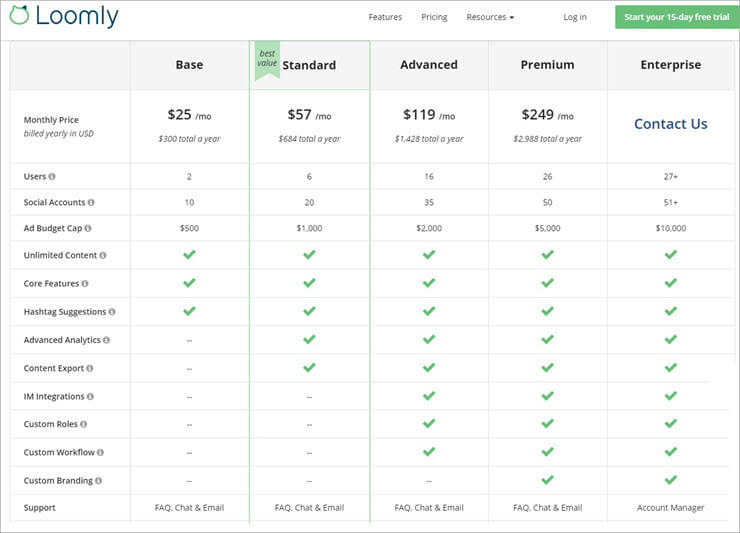Click the Enterprise plan Custom Workflow checkmark
This screenshot has height=533, width=740.
(x=671, y=452)
